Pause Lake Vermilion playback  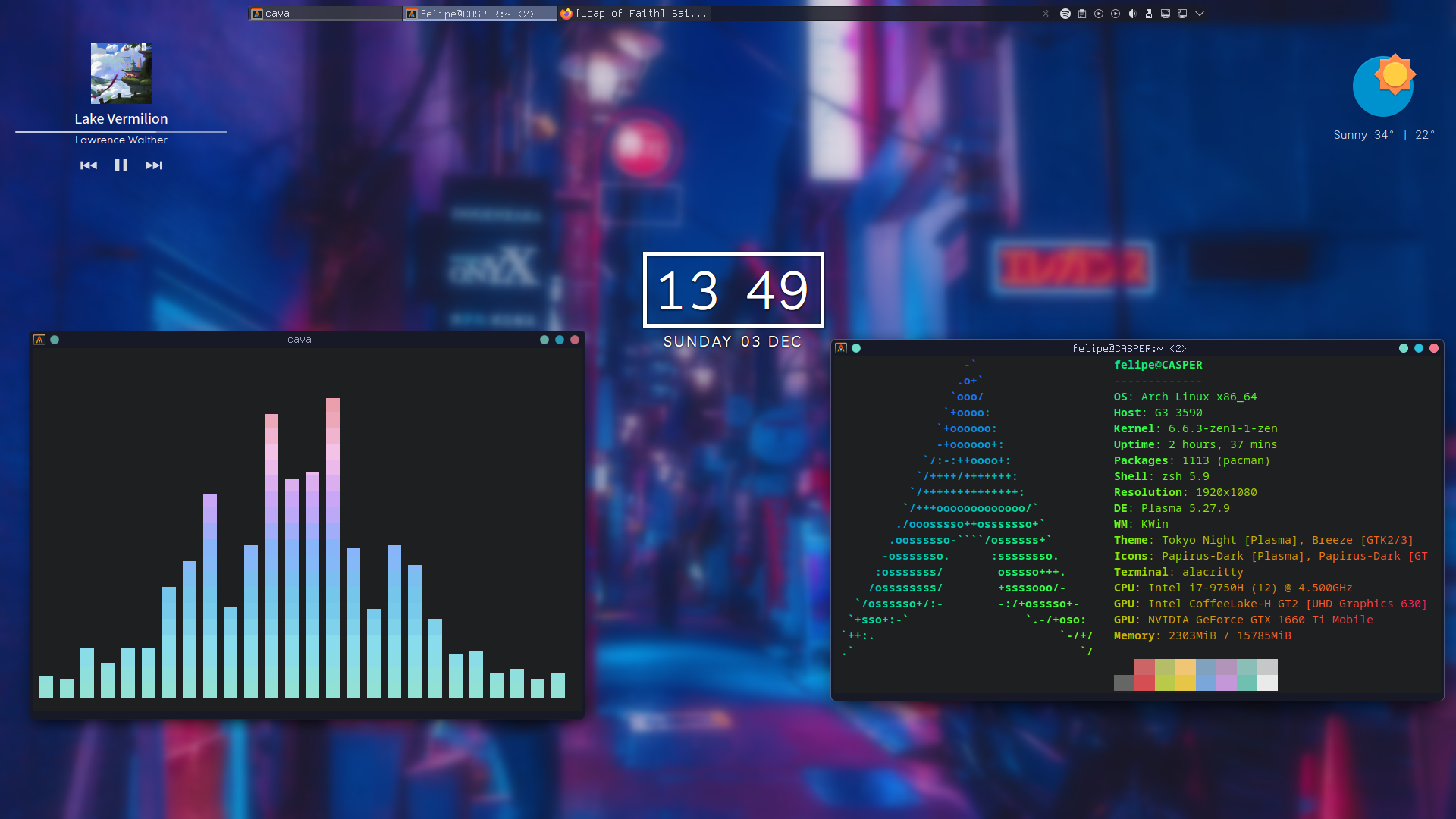[x=121, y=165]
